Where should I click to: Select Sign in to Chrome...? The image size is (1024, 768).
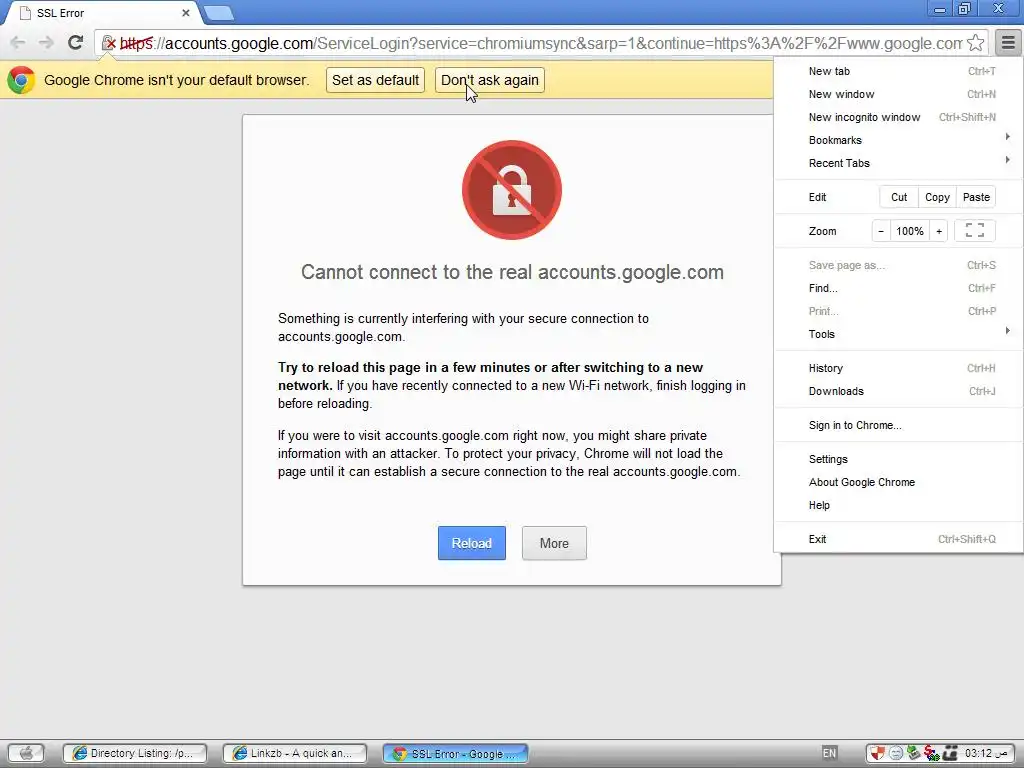coord(899,425)
